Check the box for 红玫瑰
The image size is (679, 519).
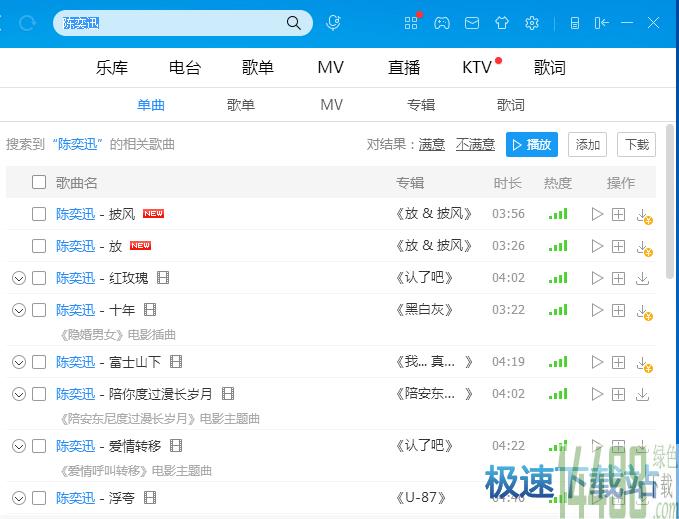(x=39, y=278)
